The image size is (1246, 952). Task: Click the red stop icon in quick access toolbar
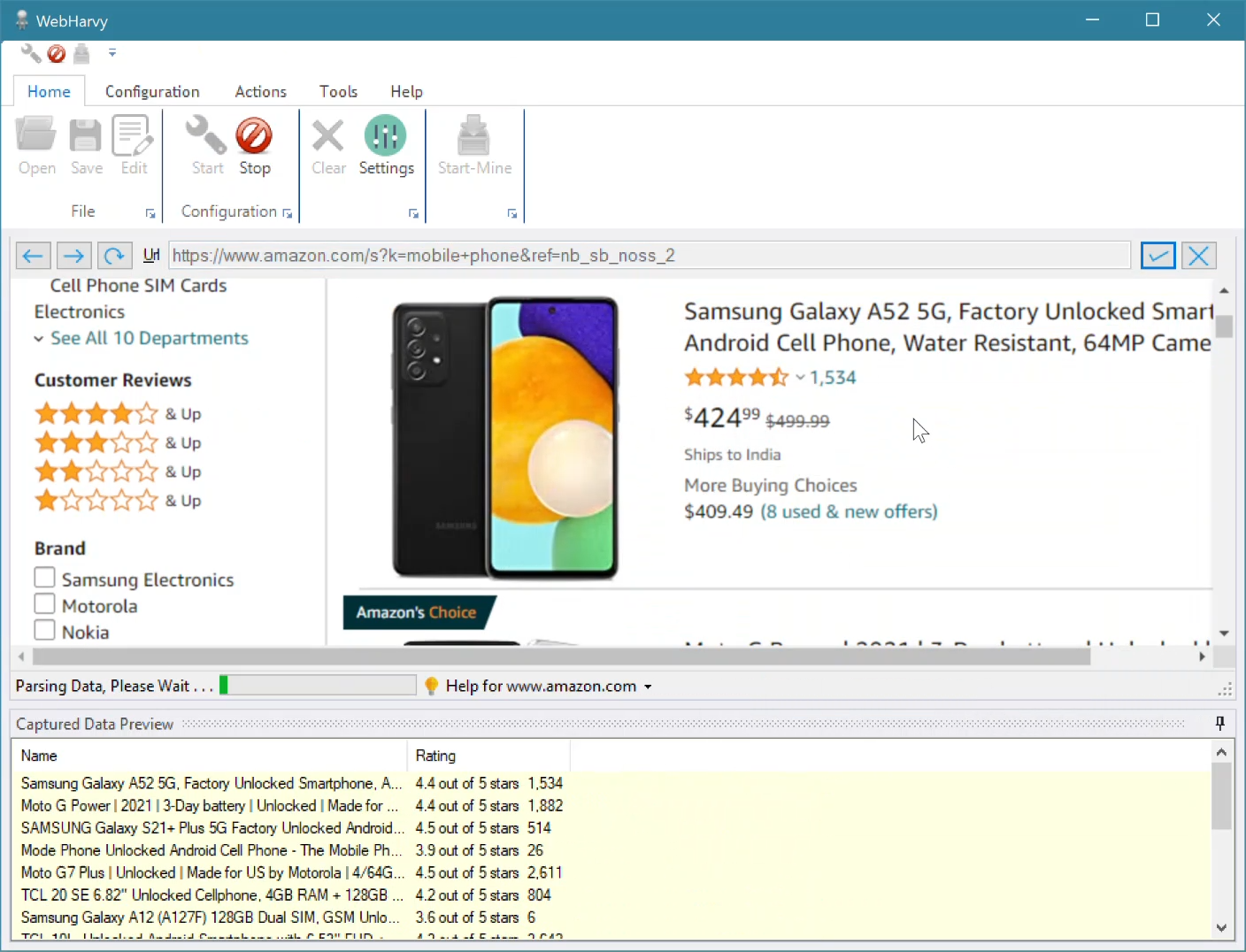tap(57, 54)
